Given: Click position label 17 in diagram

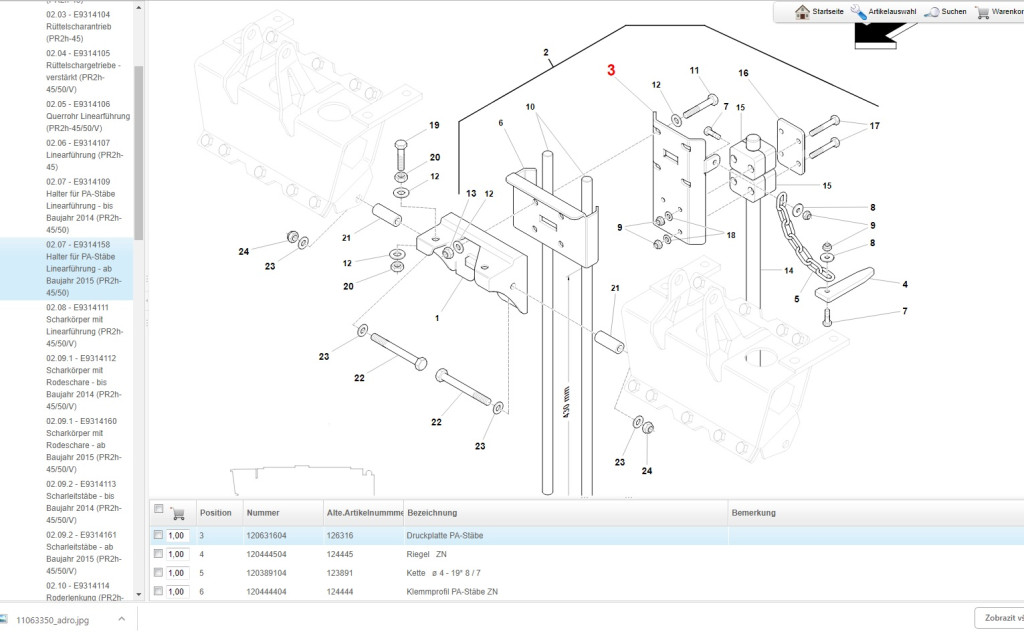Looking at the screenshot, I should pyautogui.click(x=874, y=126).
